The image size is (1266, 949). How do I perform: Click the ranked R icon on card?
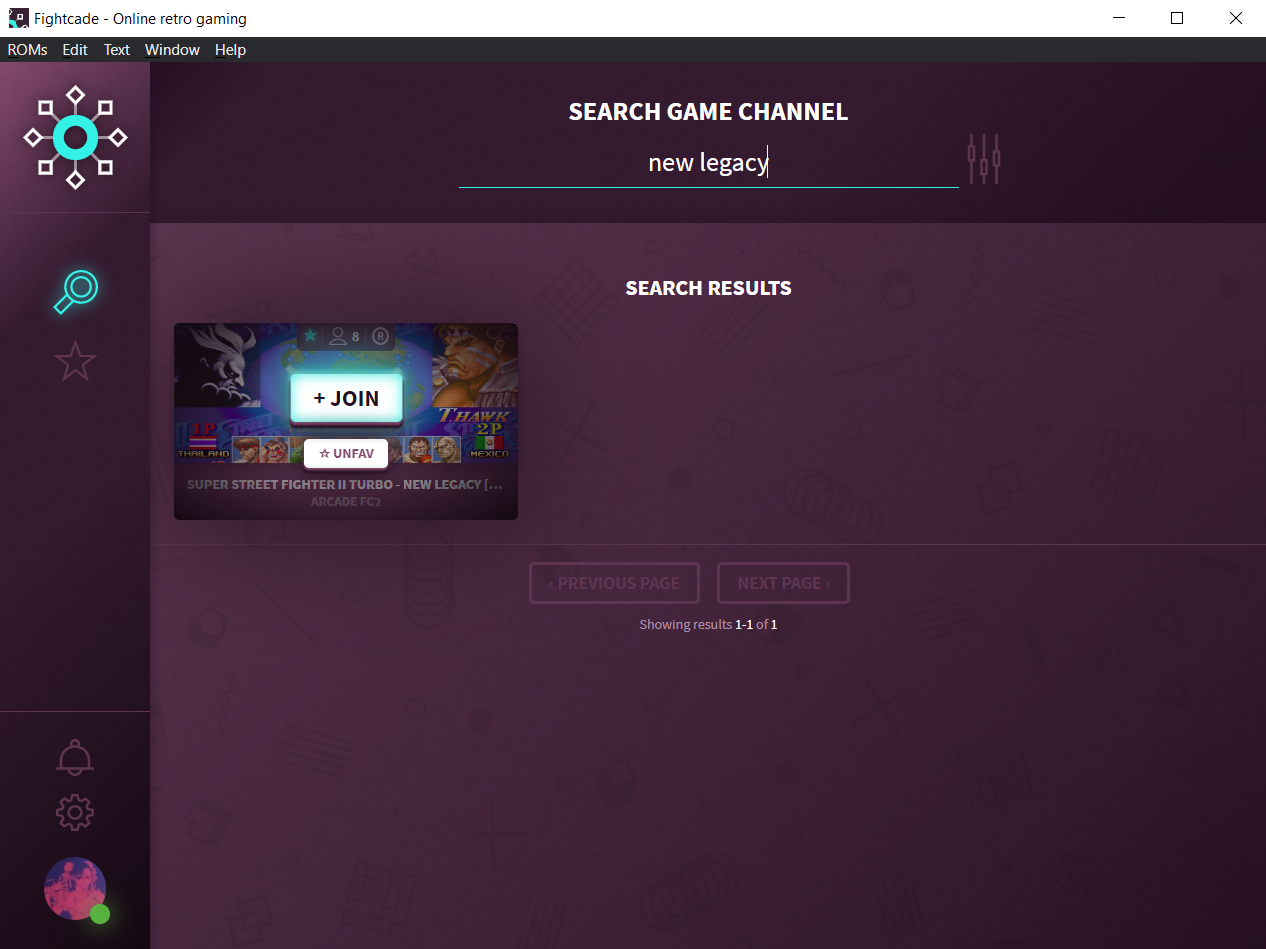pos(380,336)
